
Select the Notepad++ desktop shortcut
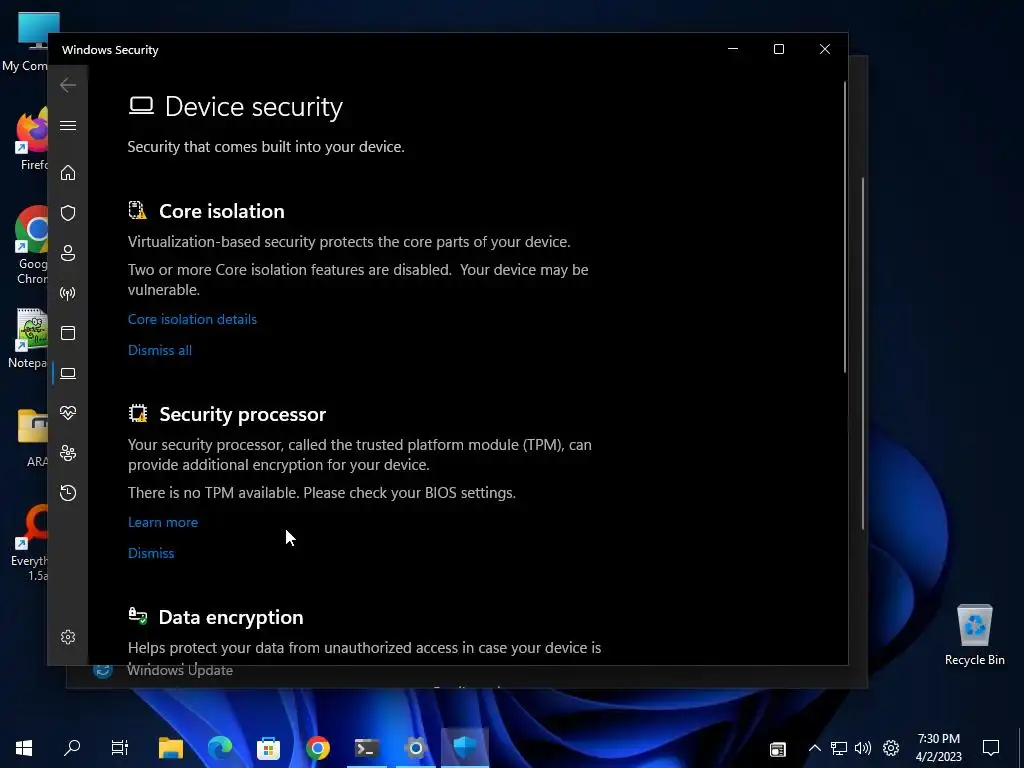coord(29,339)
